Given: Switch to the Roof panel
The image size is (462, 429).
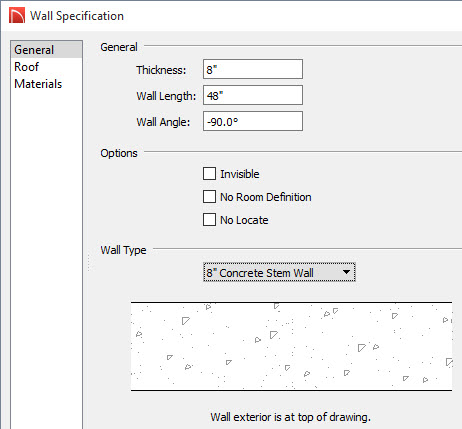Looking at the screenshot, I should pos(27,67).
